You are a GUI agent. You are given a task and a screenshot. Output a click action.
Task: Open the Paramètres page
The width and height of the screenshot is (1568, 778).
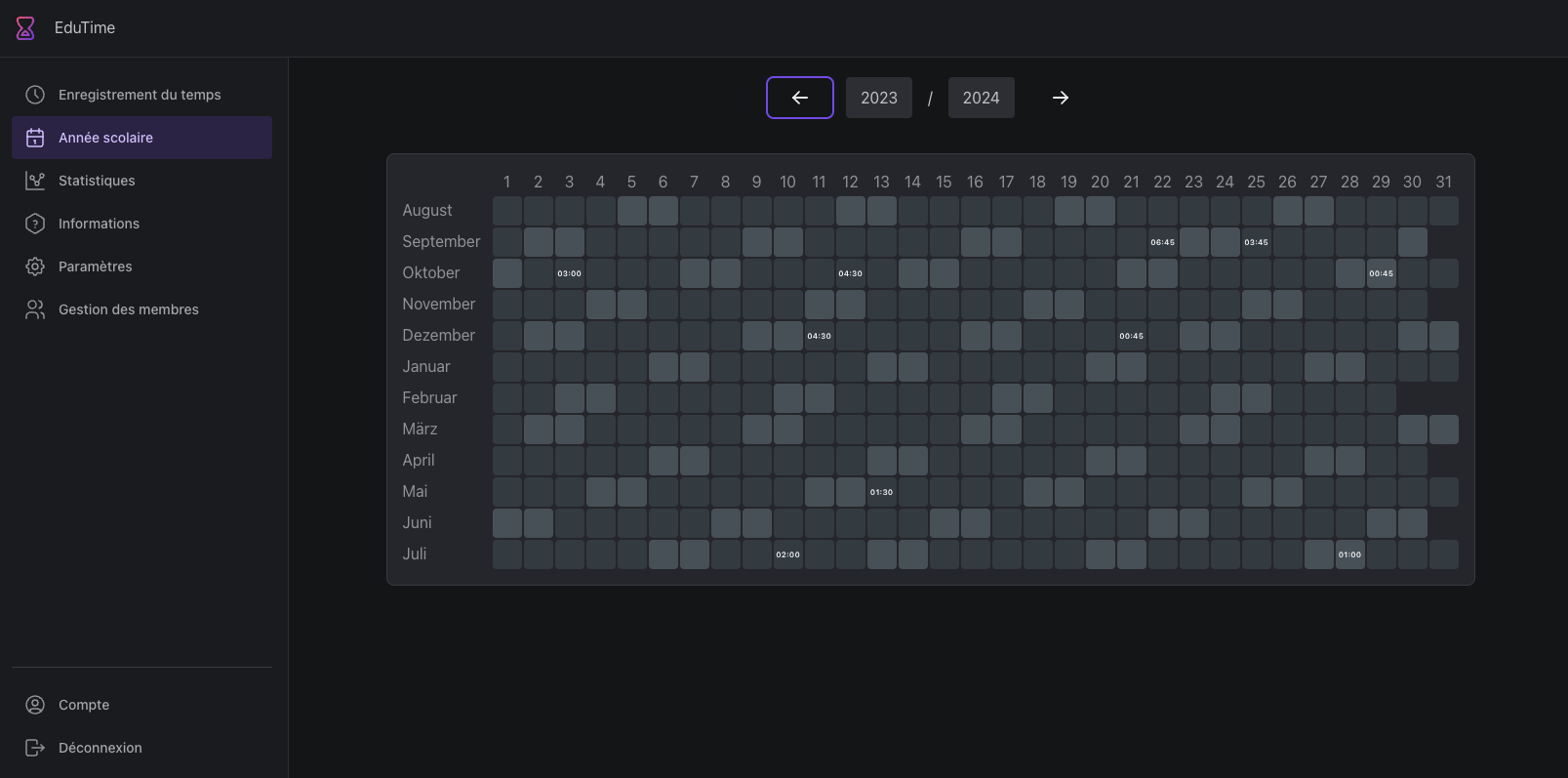[x=141, y=266]
